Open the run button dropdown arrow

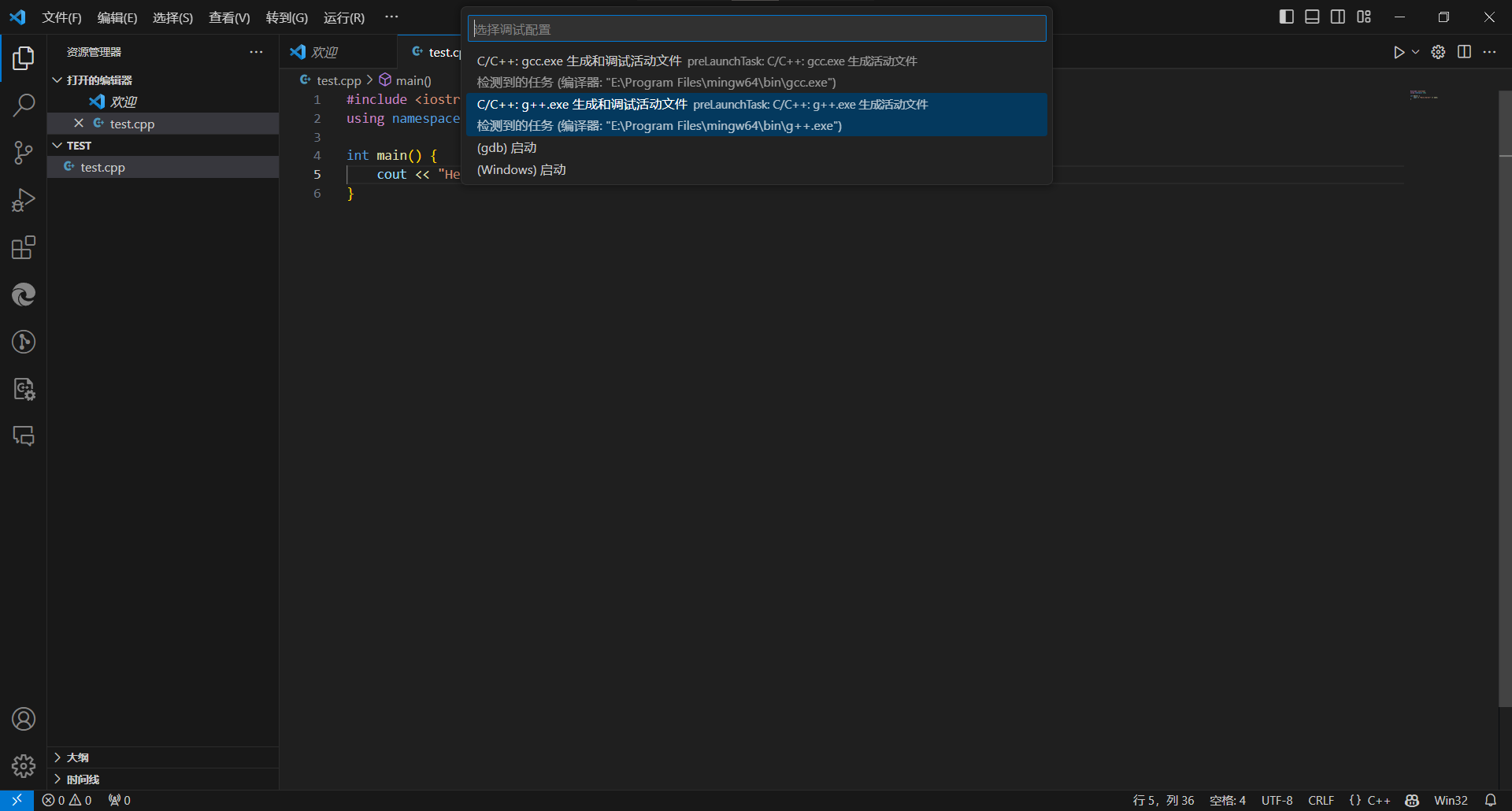tap(1415, 52)
